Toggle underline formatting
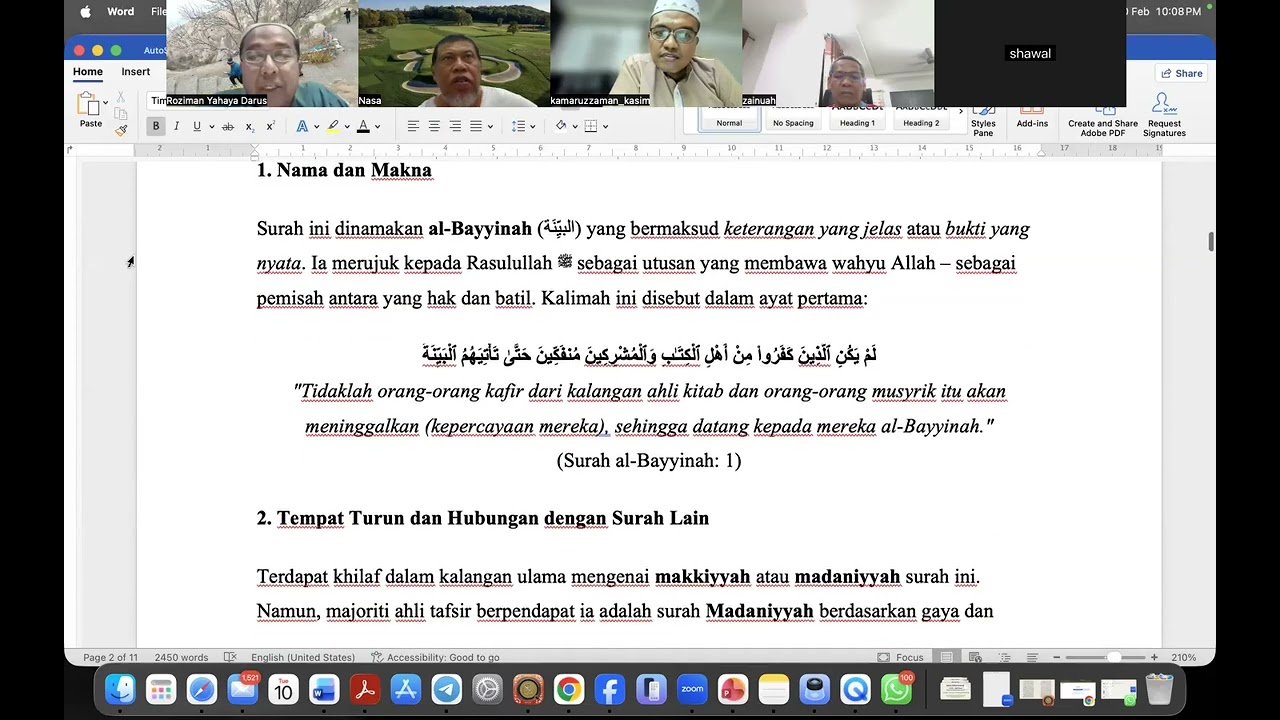This screenshot has height=720, width=1280. point(197,126)
